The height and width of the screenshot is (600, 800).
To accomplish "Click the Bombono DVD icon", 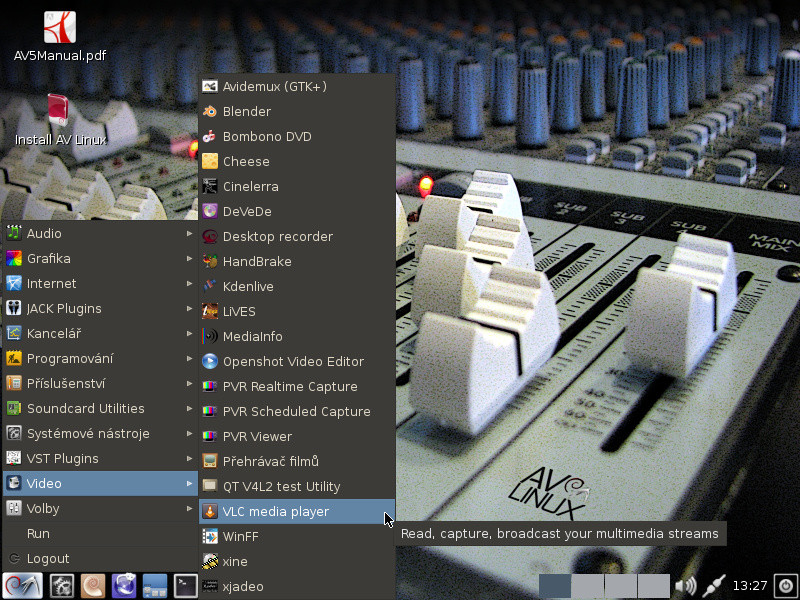I will click(x=210, y=136).
